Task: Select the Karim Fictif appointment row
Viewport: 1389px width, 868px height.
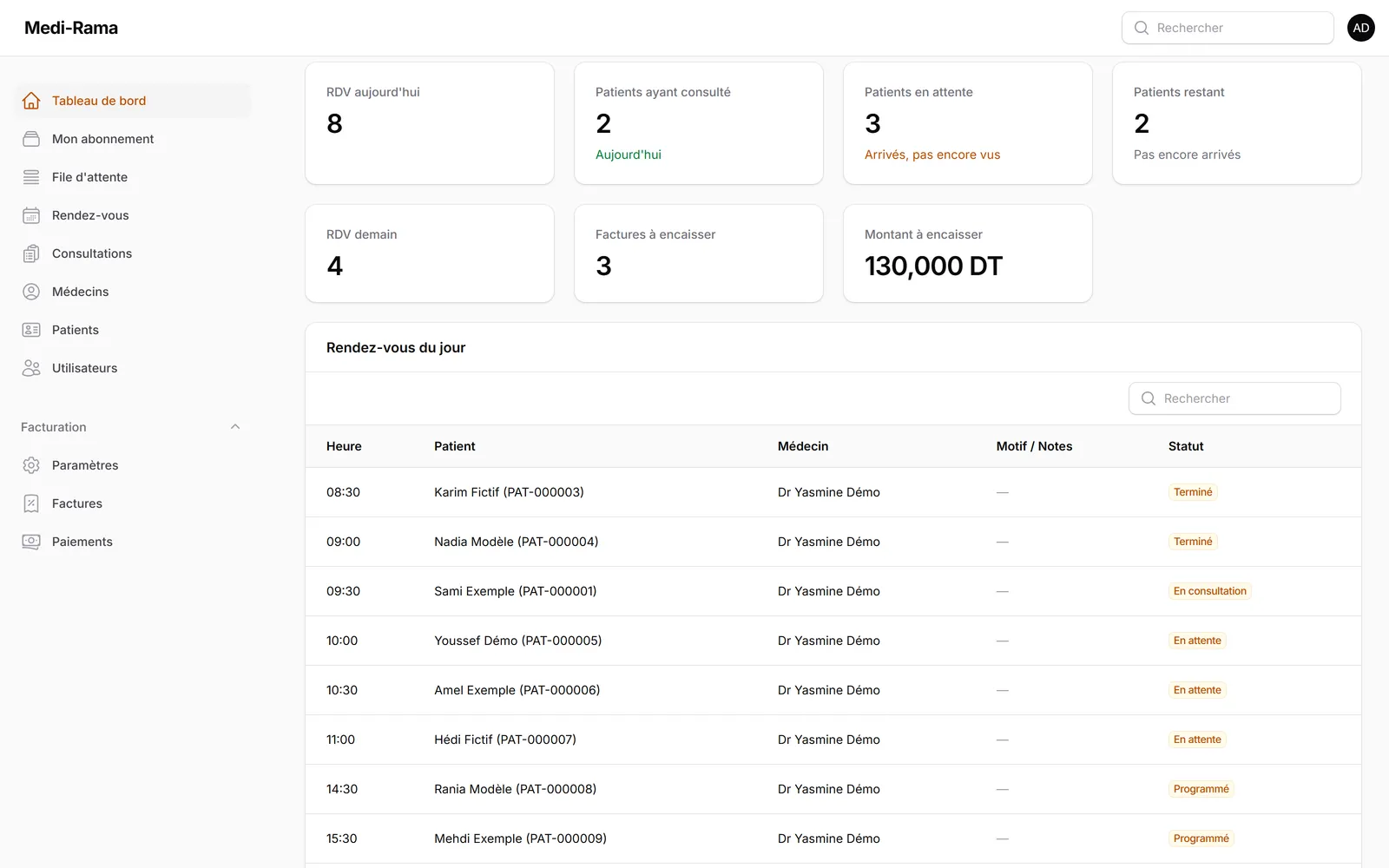Action: click(x=833, y=492)
